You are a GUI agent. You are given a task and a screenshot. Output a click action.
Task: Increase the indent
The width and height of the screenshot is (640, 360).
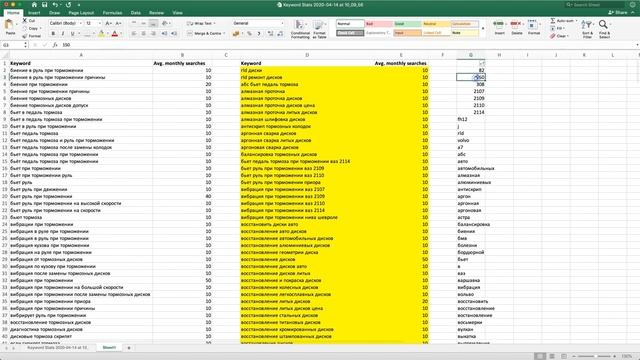pos(174,34)
